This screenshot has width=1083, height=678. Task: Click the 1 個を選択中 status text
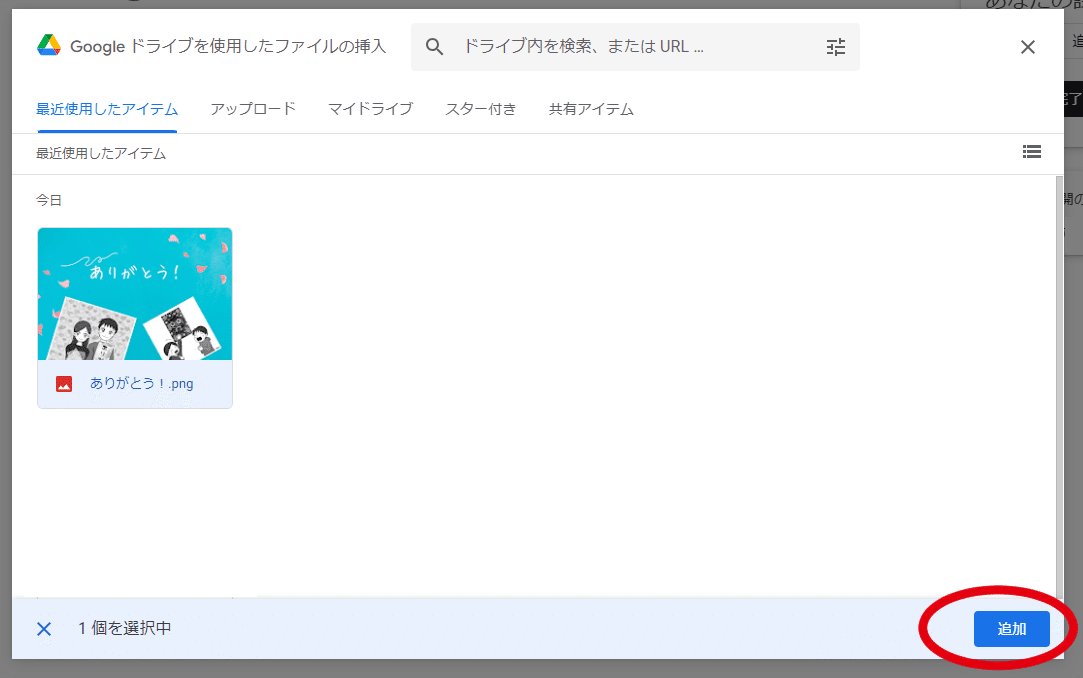click(124, 628)
